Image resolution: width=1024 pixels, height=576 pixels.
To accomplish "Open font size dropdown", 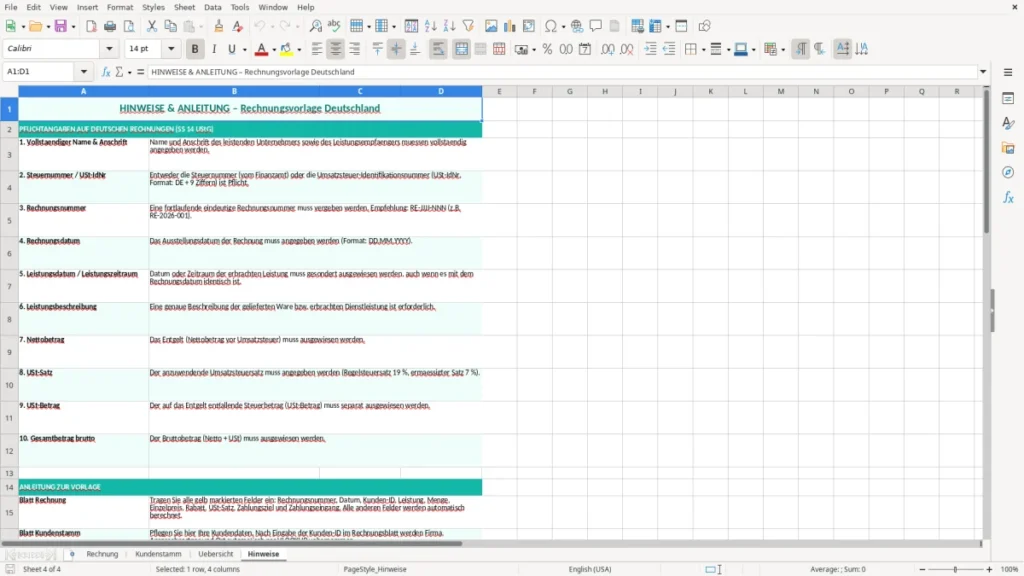I will (x=171, y=48).
